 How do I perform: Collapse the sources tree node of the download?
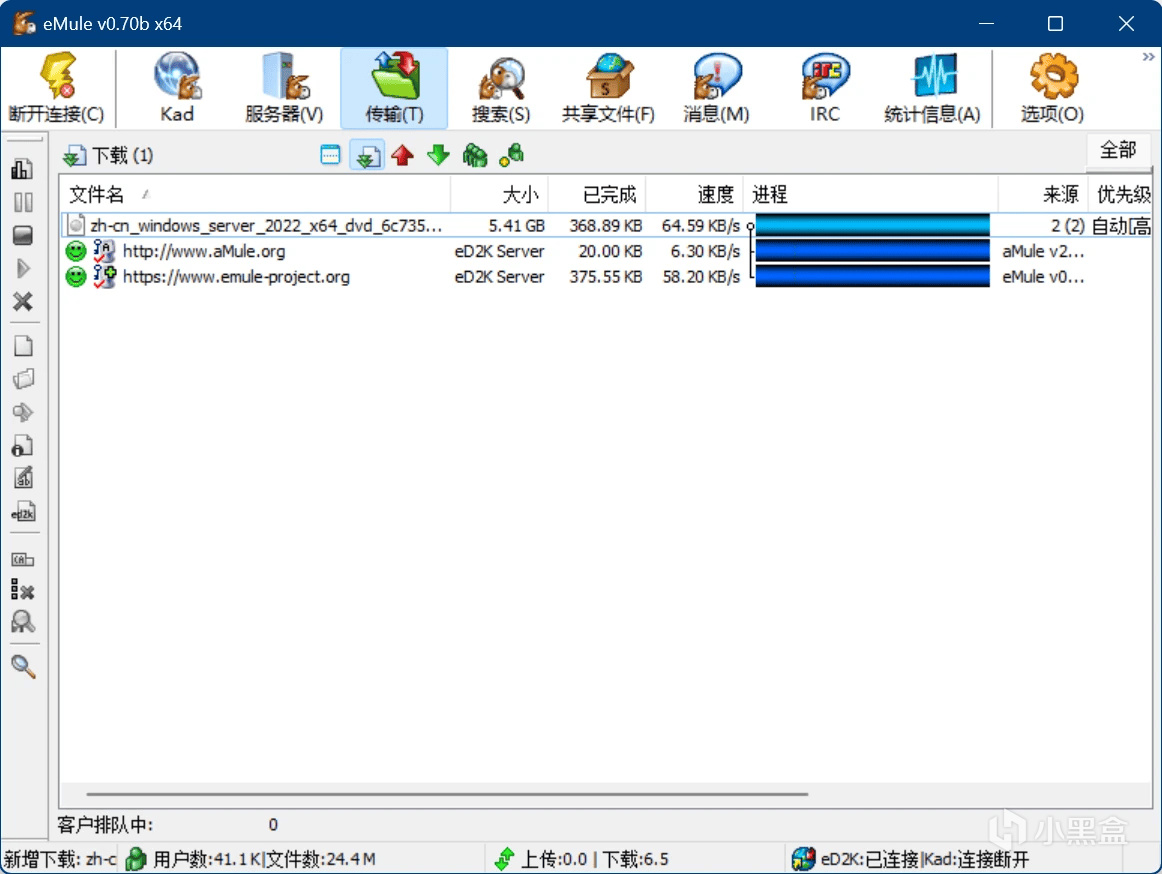[x=751, y=226]
